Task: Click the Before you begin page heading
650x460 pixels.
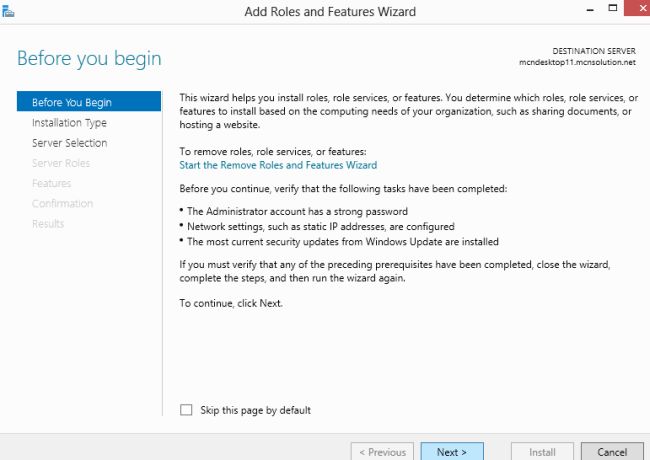Action: pos(89,58)
